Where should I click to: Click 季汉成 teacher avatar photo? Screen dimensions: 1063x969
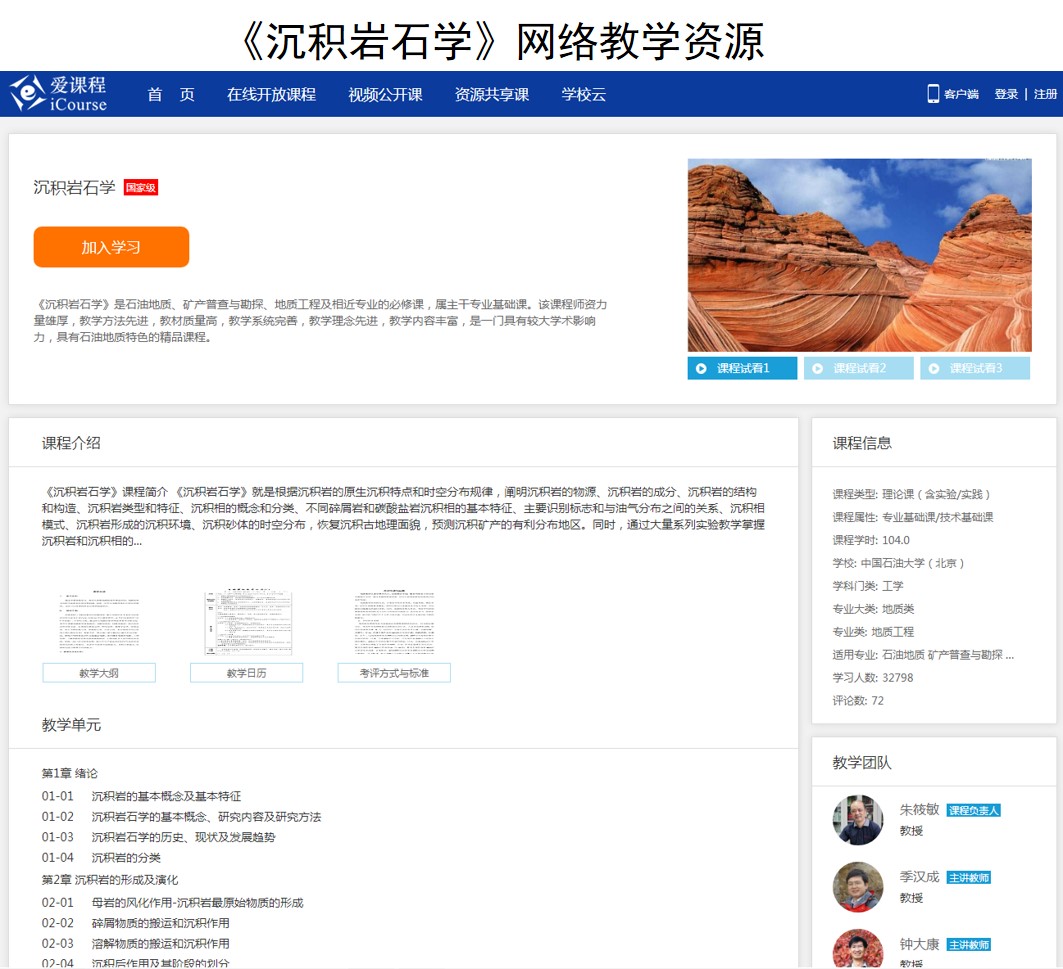pyautogui.click(x=858, y=887)
